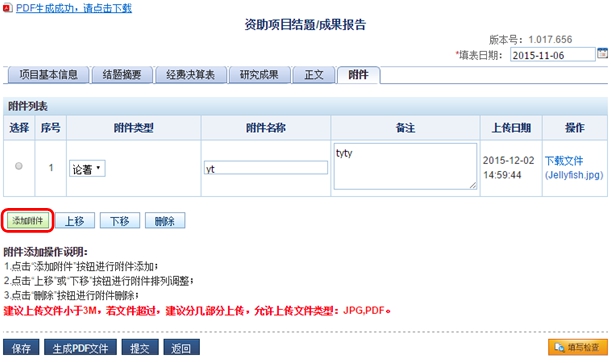Click the 附件列表 section title
This screenshot has width=612, height=363.
(x=28, y=106)
